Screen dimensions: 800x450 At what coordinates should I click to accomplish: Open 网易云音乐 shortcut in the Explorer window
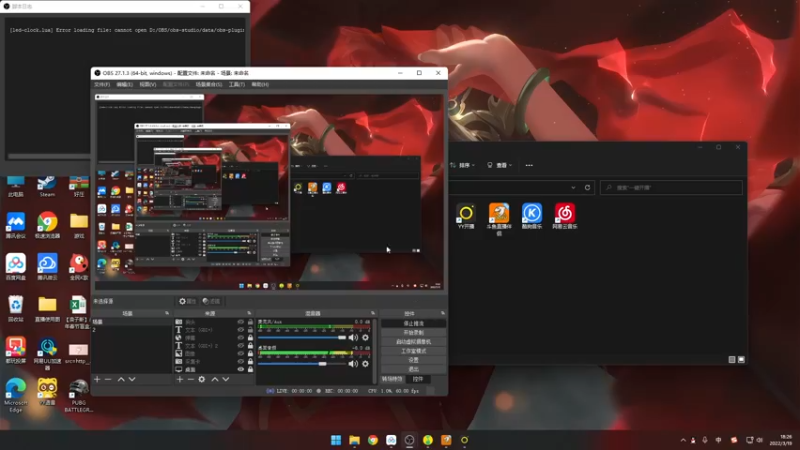(x=565, y=216)
